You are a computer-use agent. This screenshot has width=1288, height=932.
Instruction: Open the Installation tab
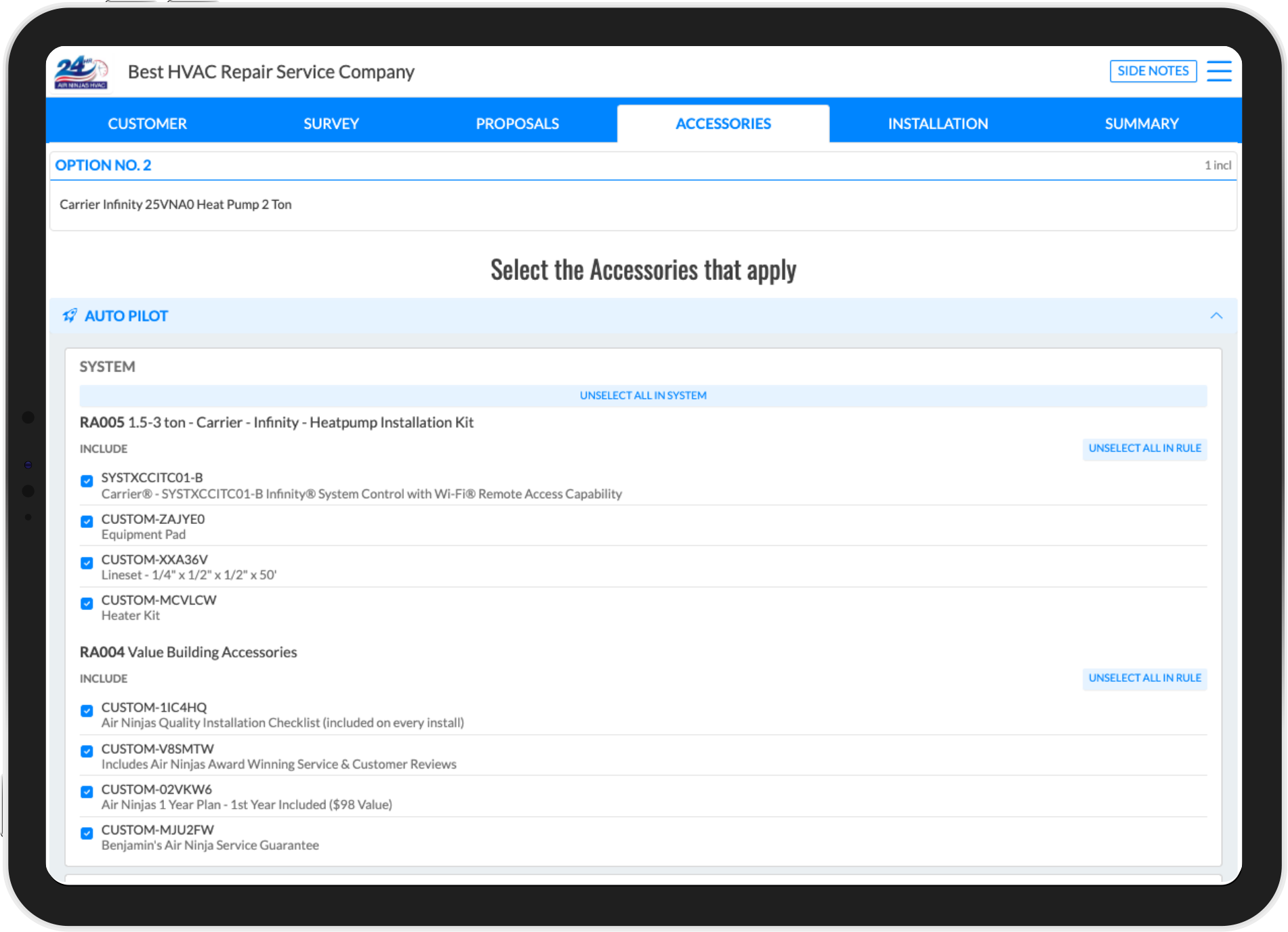(x=938, y=123)
